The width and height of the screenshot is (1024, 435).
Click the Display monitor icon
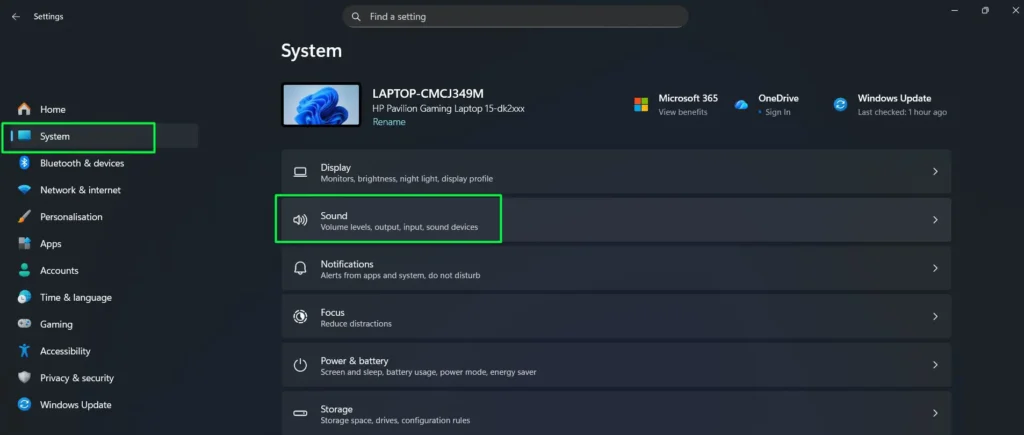[x=300, y=172]
